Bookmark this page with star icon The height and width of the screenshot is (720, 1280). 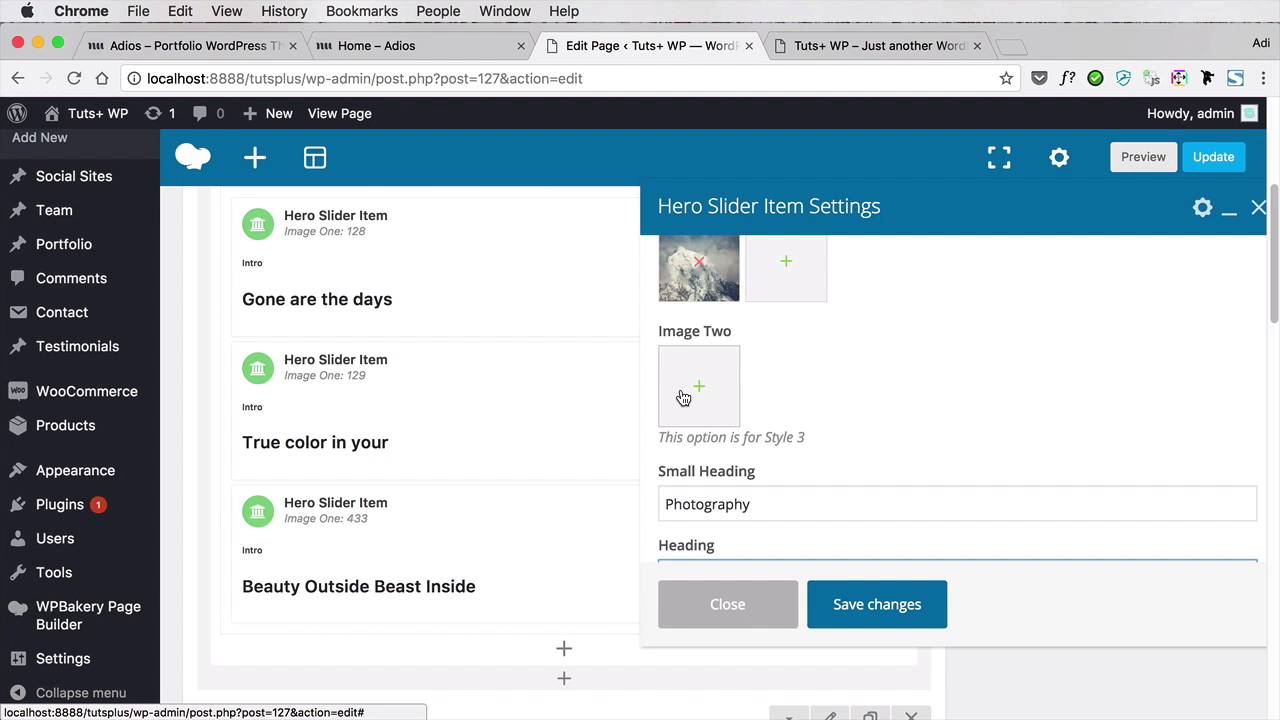(x=1006, y=78)
